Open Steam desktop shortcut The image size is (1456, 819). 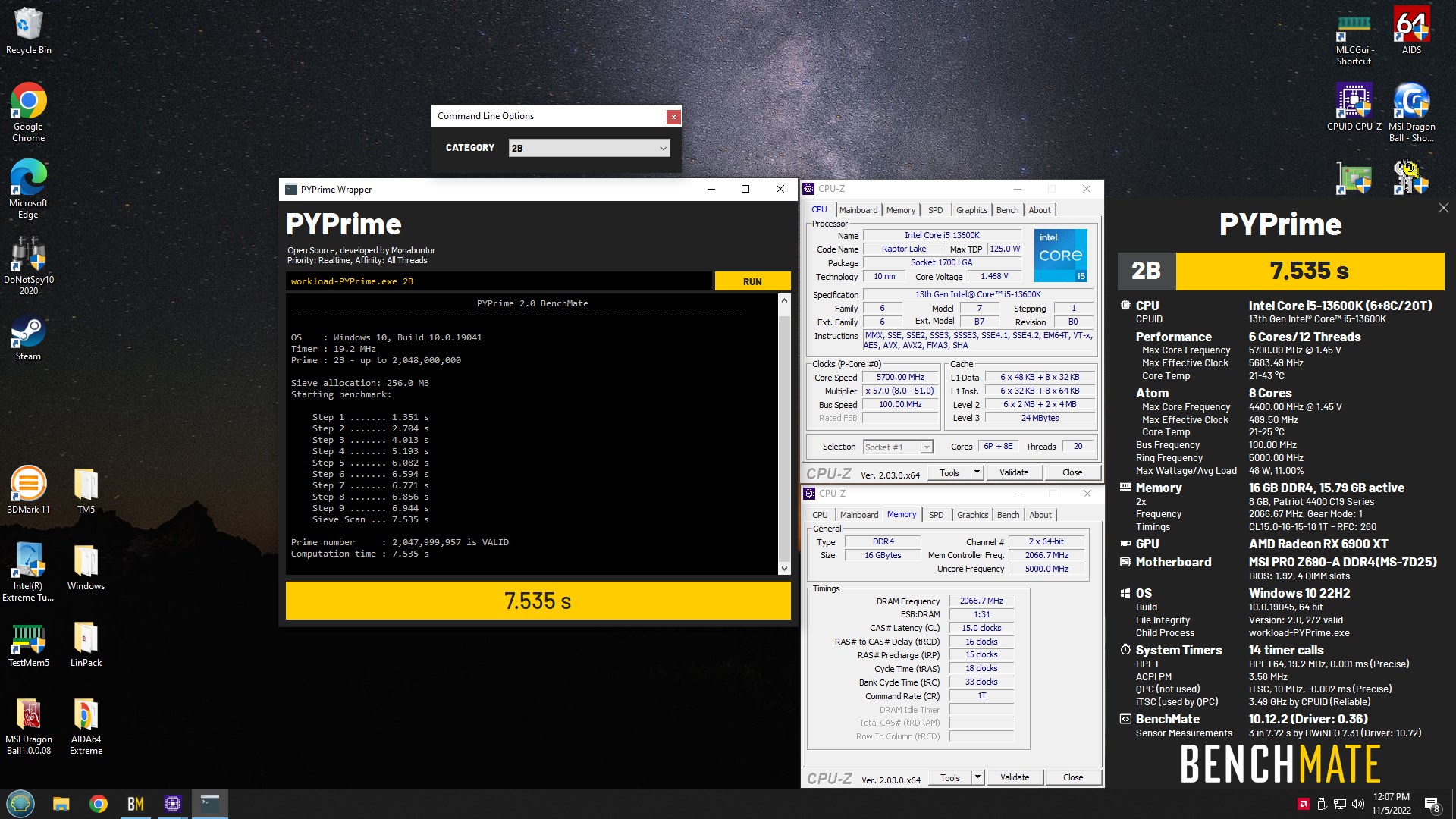click(28, 339)
